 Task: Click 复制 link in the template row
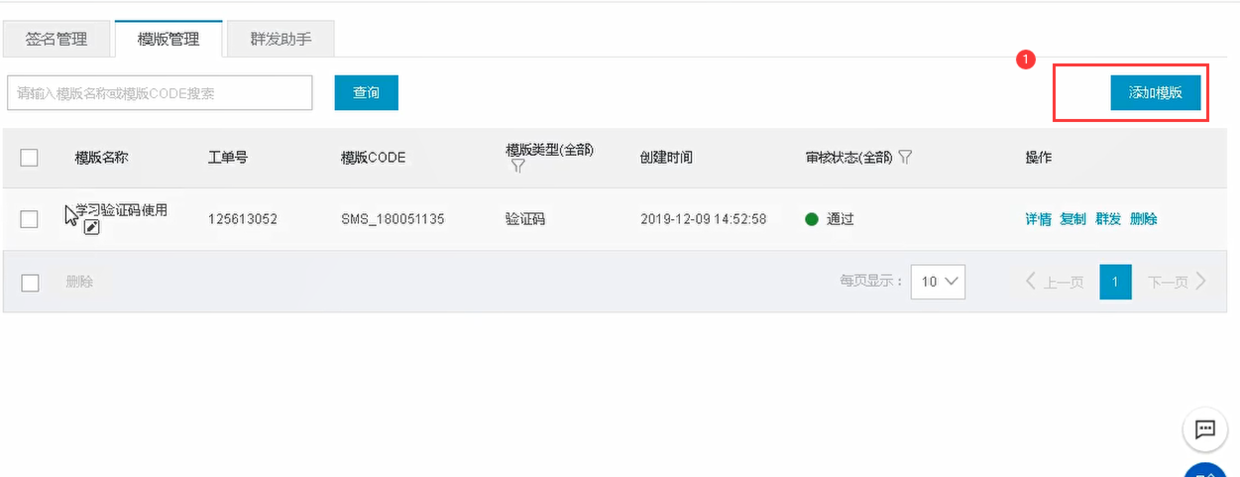pos(1073,219)
